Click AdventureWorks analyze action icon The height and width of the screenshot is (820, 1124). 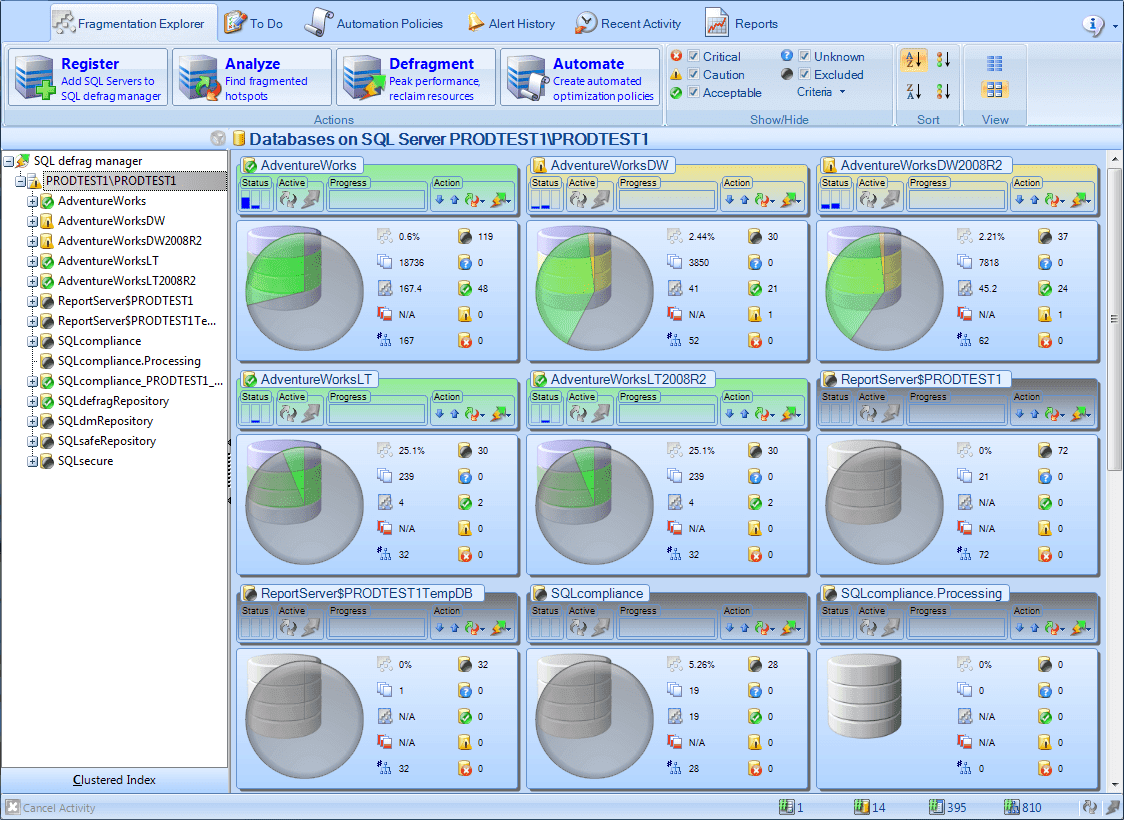(x=474, y=201)
